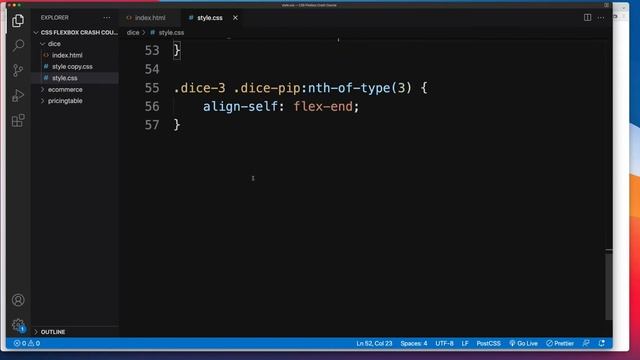640x360 pixels.
Task: Expand the pricingtable folder
Action: 76,101
